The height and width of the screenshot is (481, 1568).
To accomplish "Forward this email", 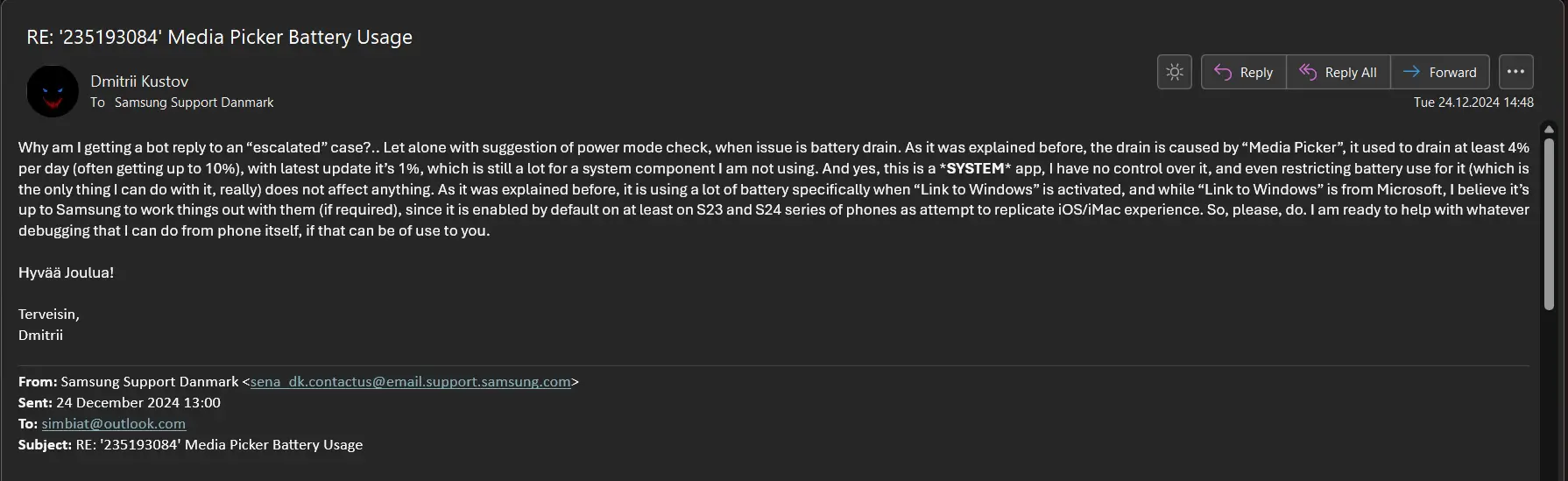I will 1440,72.
